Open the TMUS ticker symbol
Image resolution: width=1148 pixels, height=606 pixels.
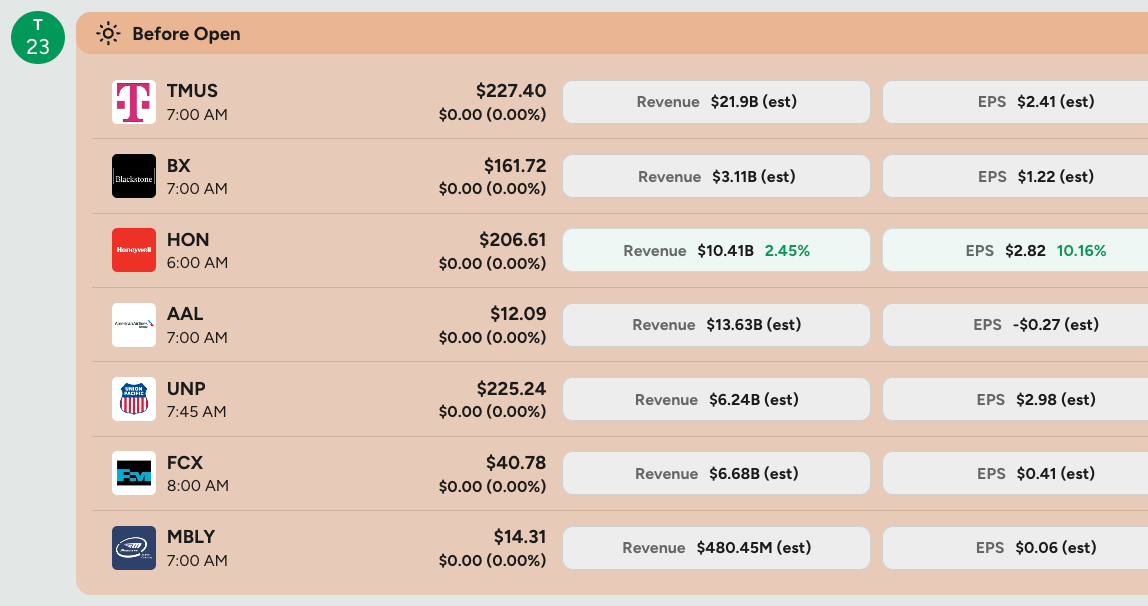[192, 91]
